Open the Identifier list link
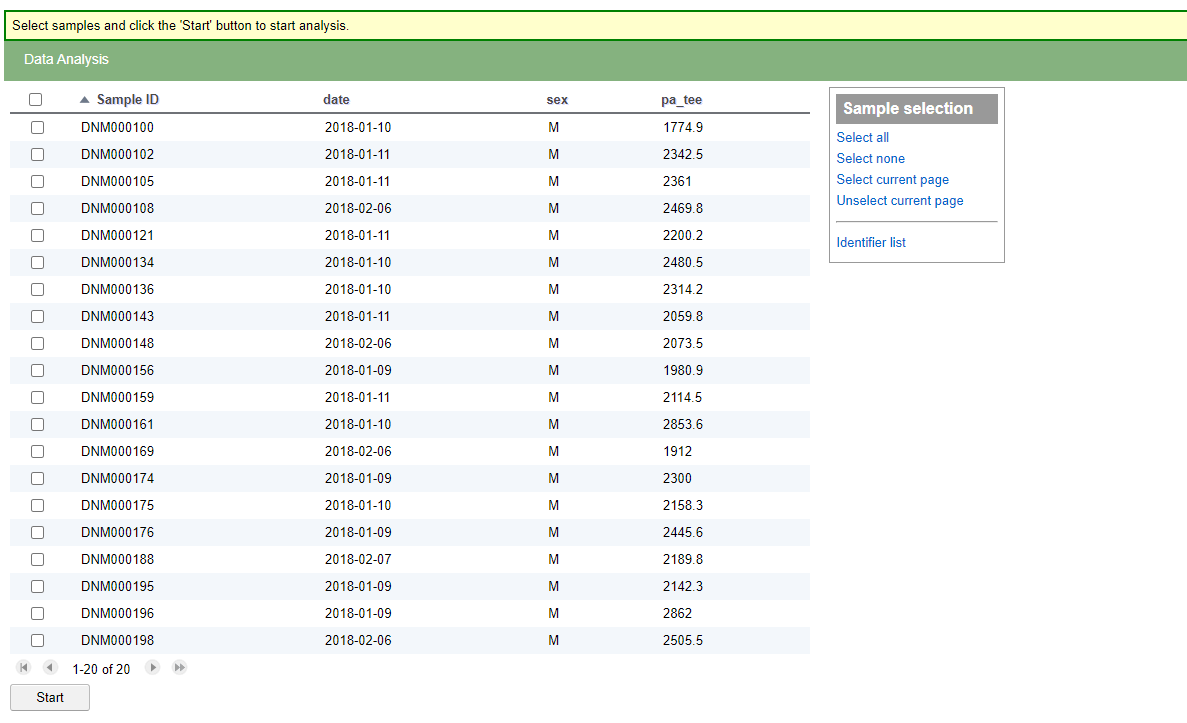Screen dimensions: 1187x723 tap(871, 242)
